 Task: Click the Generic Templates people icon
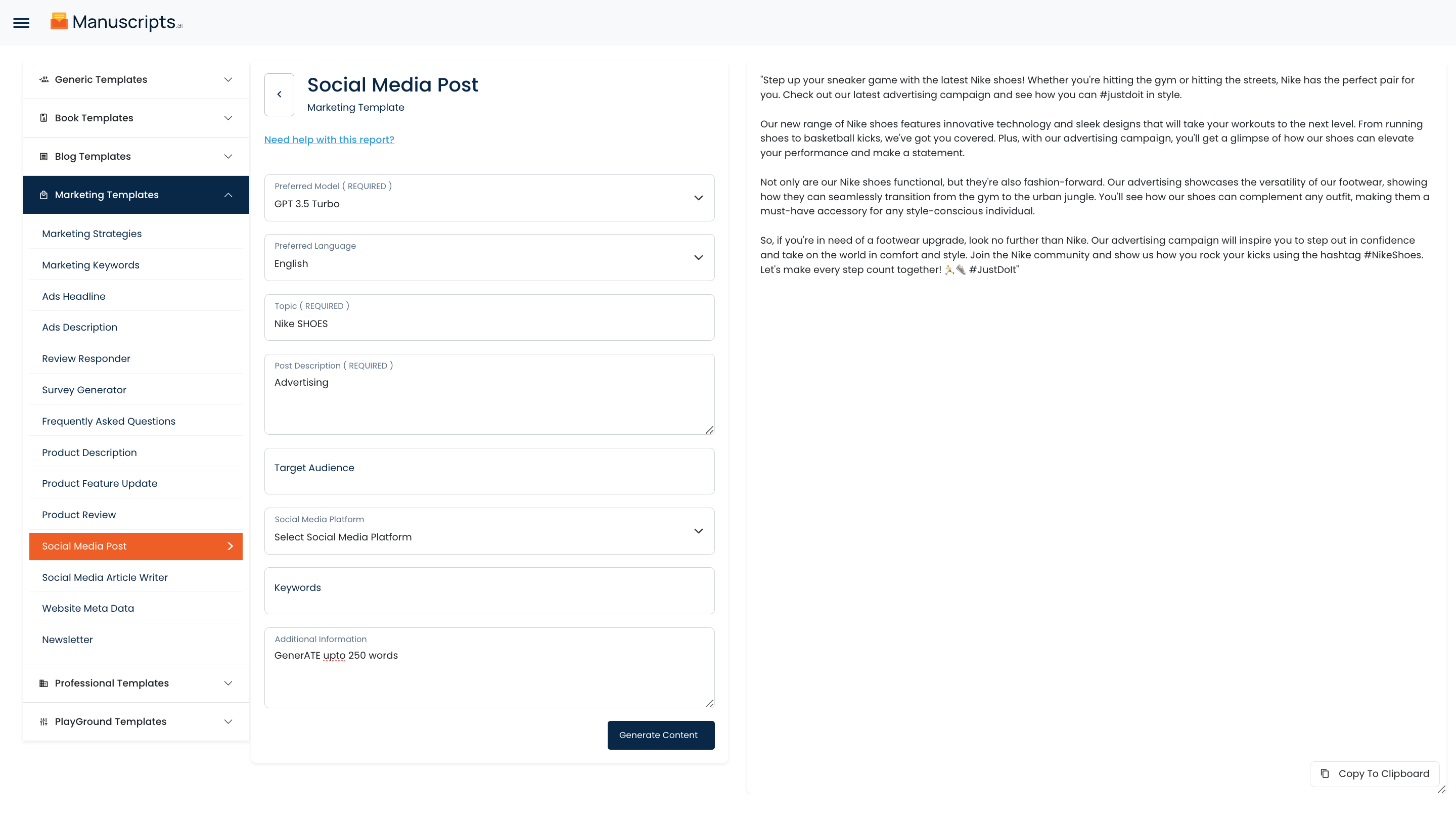coord(43,80)
